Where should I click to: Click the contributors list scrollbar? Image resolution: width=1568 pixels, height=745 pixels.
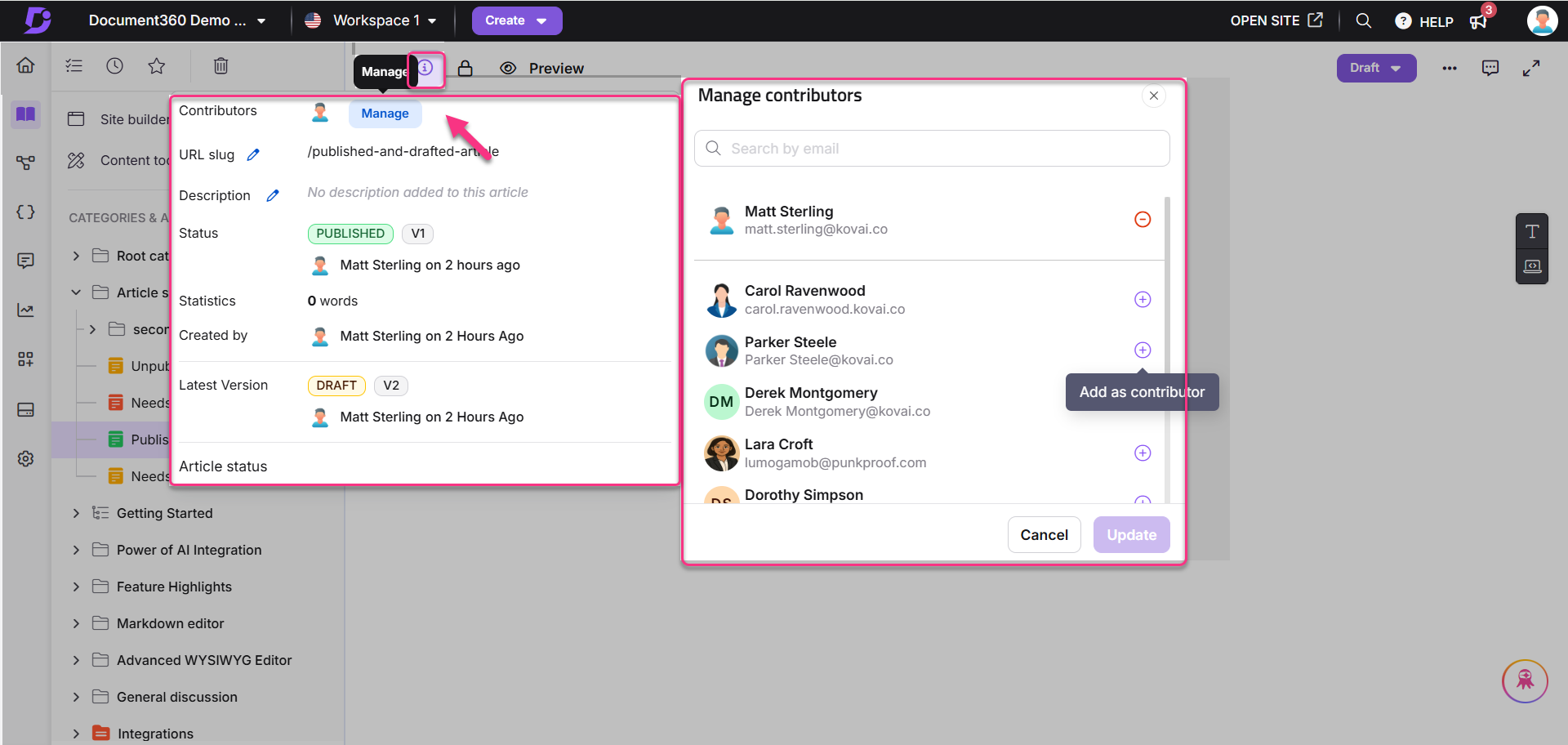point(1167,350)
